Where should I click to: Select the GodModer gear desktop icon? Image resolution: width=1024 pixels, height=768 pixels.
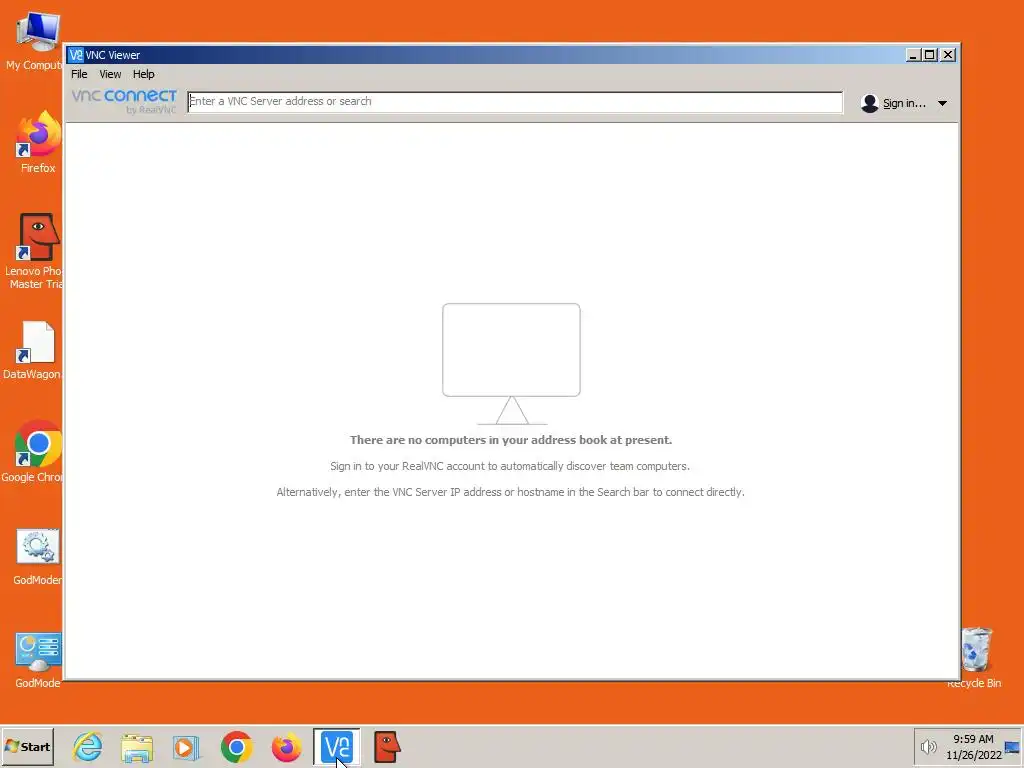38,556
